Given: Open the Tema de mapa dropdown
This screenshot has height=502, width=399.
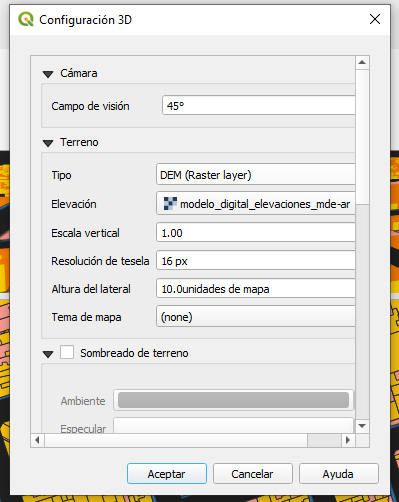Looking at the screenshot, I should [256, 316].
